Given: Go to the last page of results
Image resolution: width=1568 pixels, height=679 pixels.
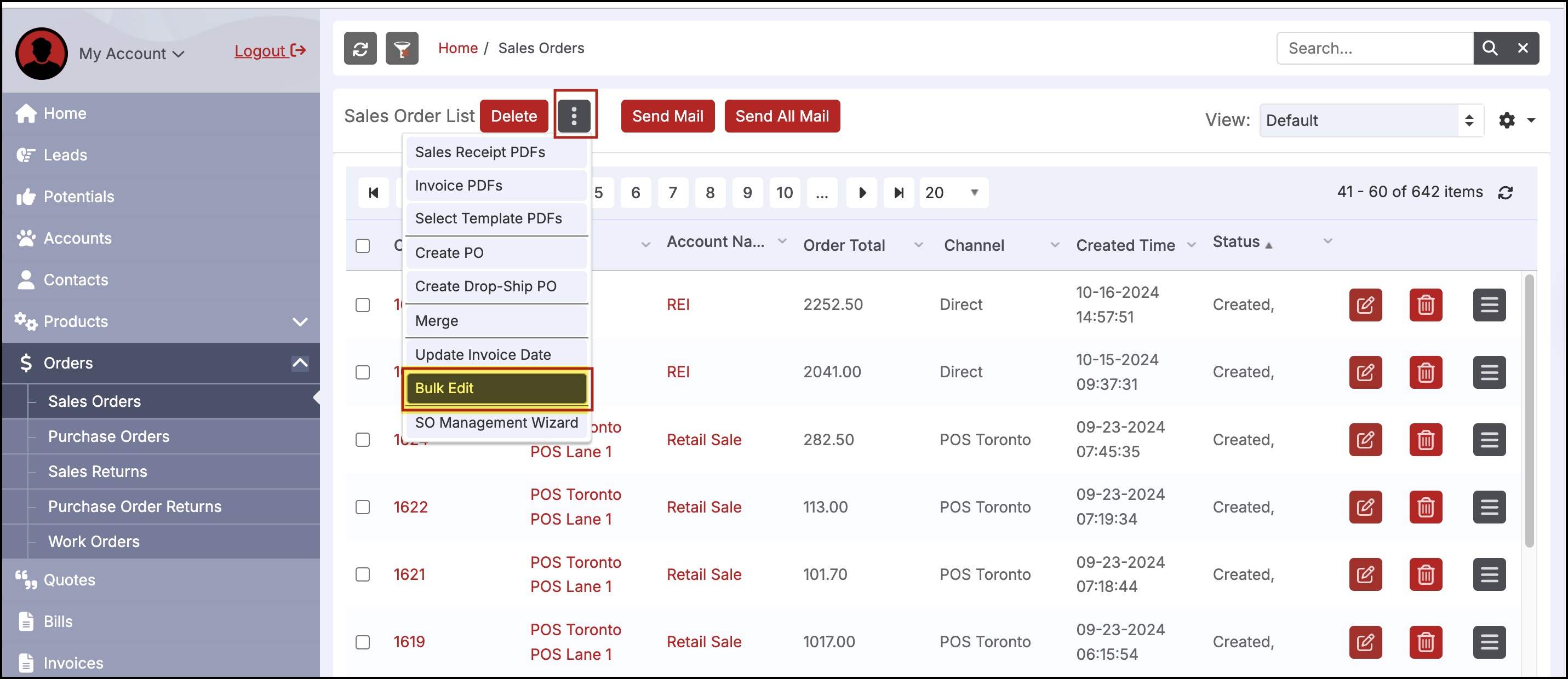Looking at the screenshot, I should (x=899, y=193).
